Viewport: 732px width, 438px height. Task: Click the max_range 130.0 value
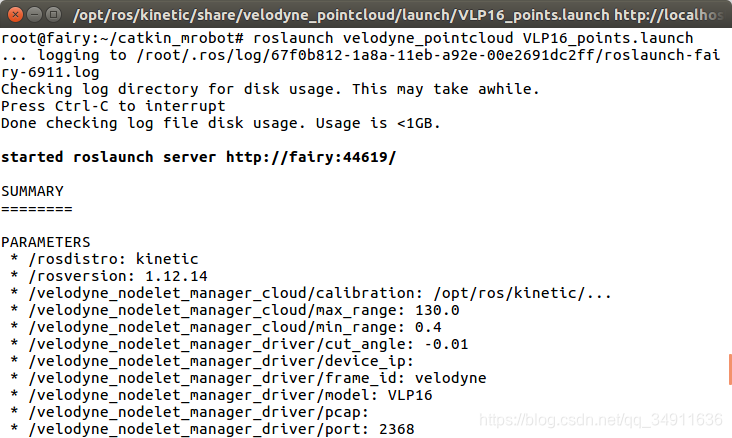coord(437,310)
